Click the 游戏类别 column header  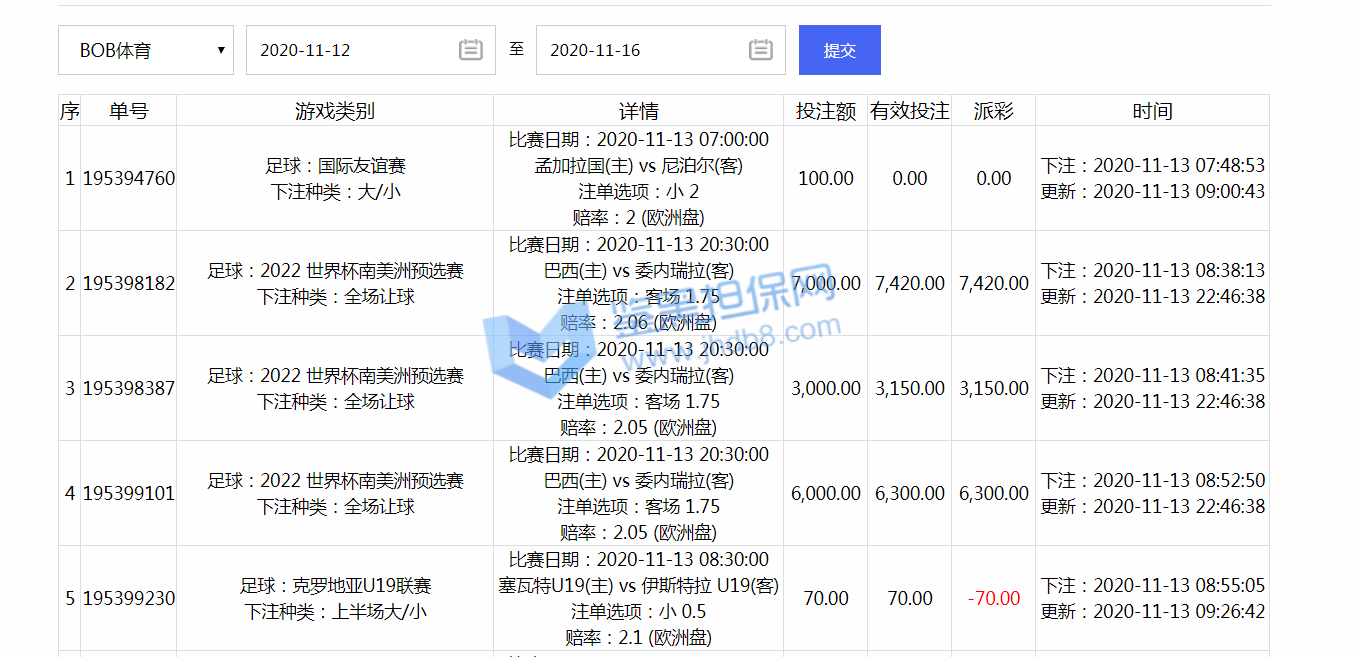[334, 111]
